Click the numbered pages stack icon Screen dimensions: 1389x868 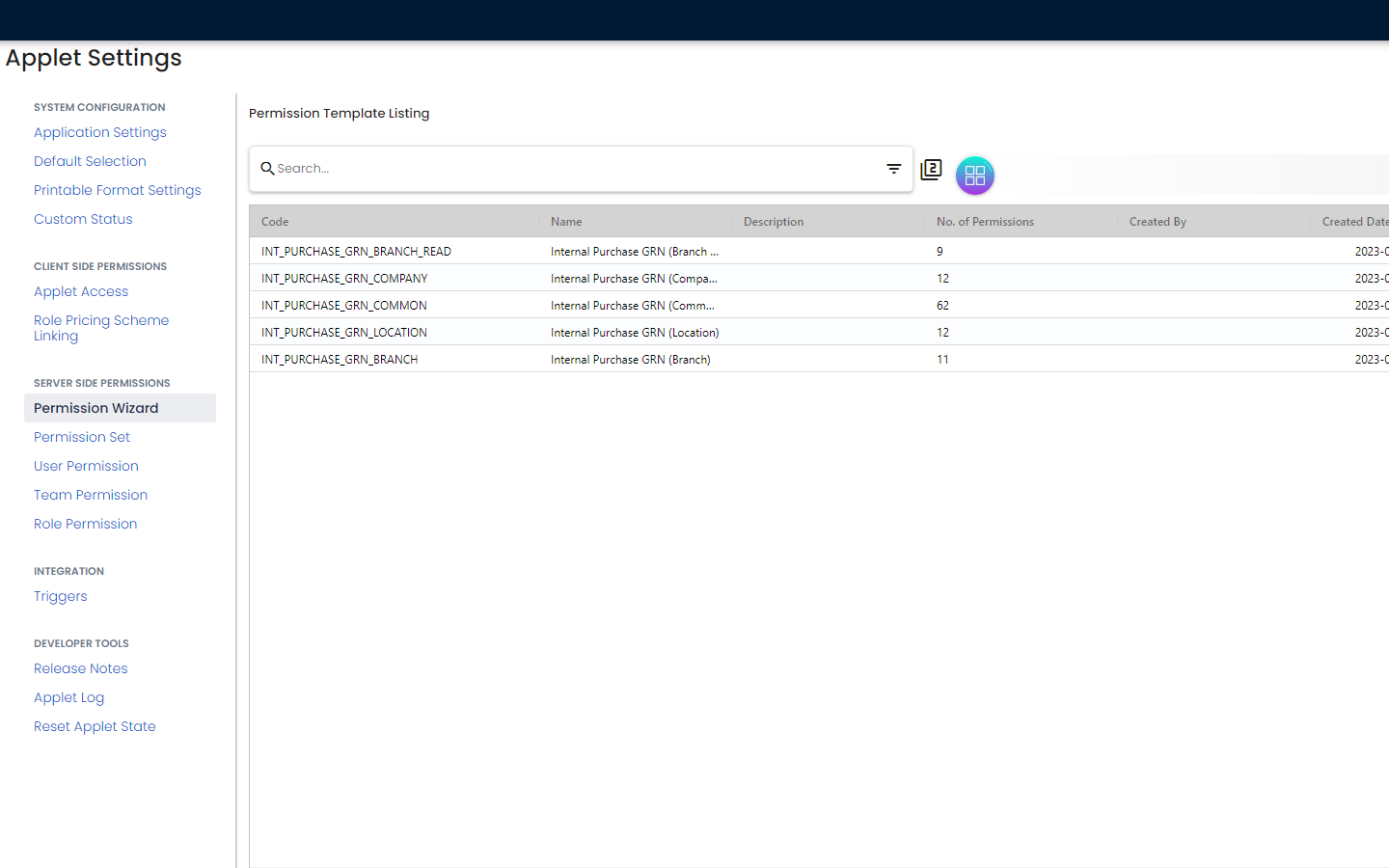tap(931, 170)
